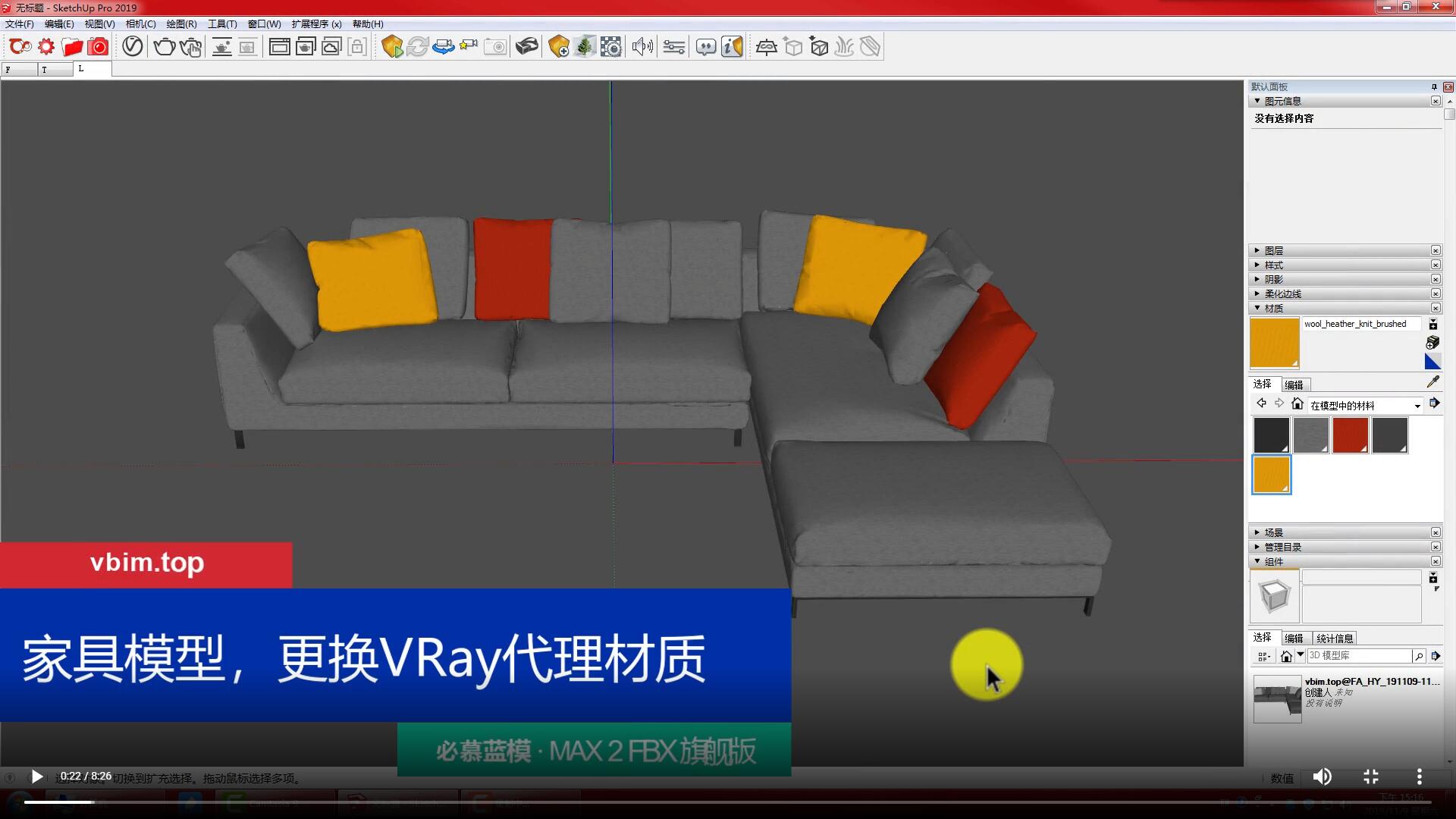Click the create material icon
The width and height of the screenshot is (1456, 819).
coord(1432,343)
